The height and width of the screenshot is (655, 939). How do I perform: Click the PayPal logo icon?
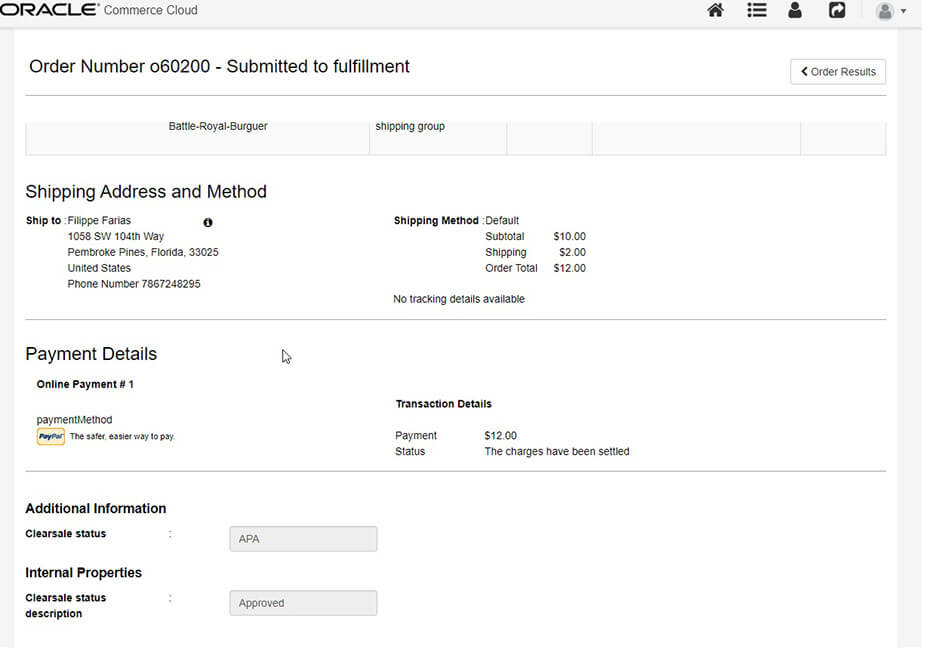[x=50, y=436]
